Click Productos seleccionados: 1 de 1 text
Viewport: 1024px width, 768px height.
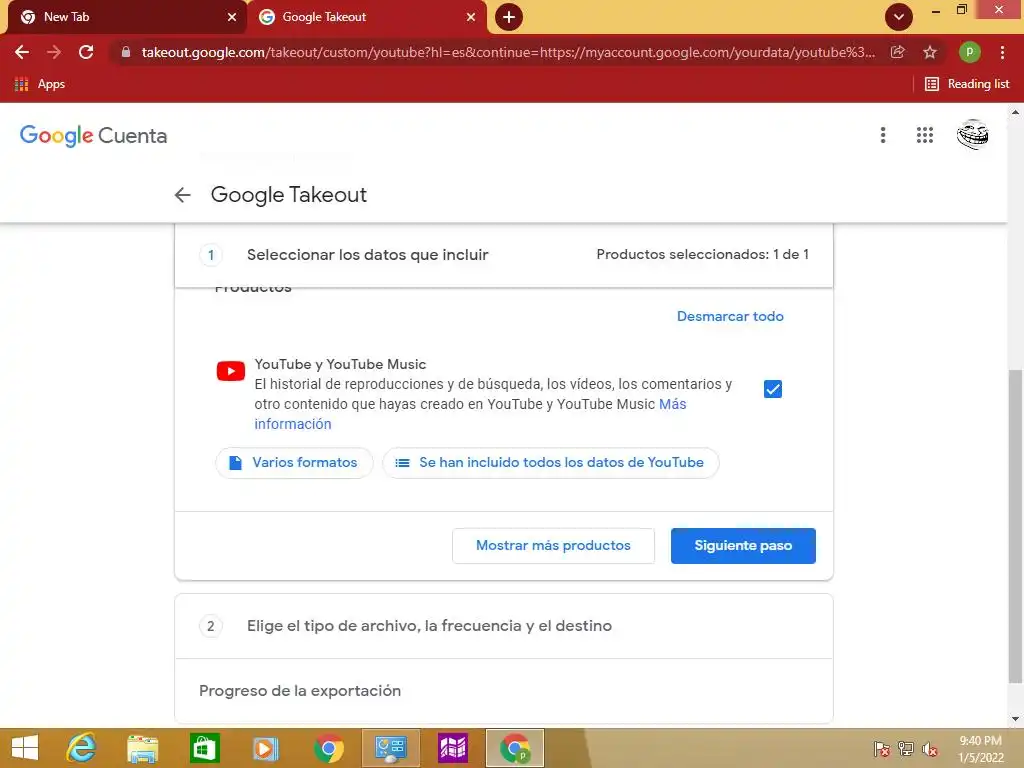(x=703, y=255)
